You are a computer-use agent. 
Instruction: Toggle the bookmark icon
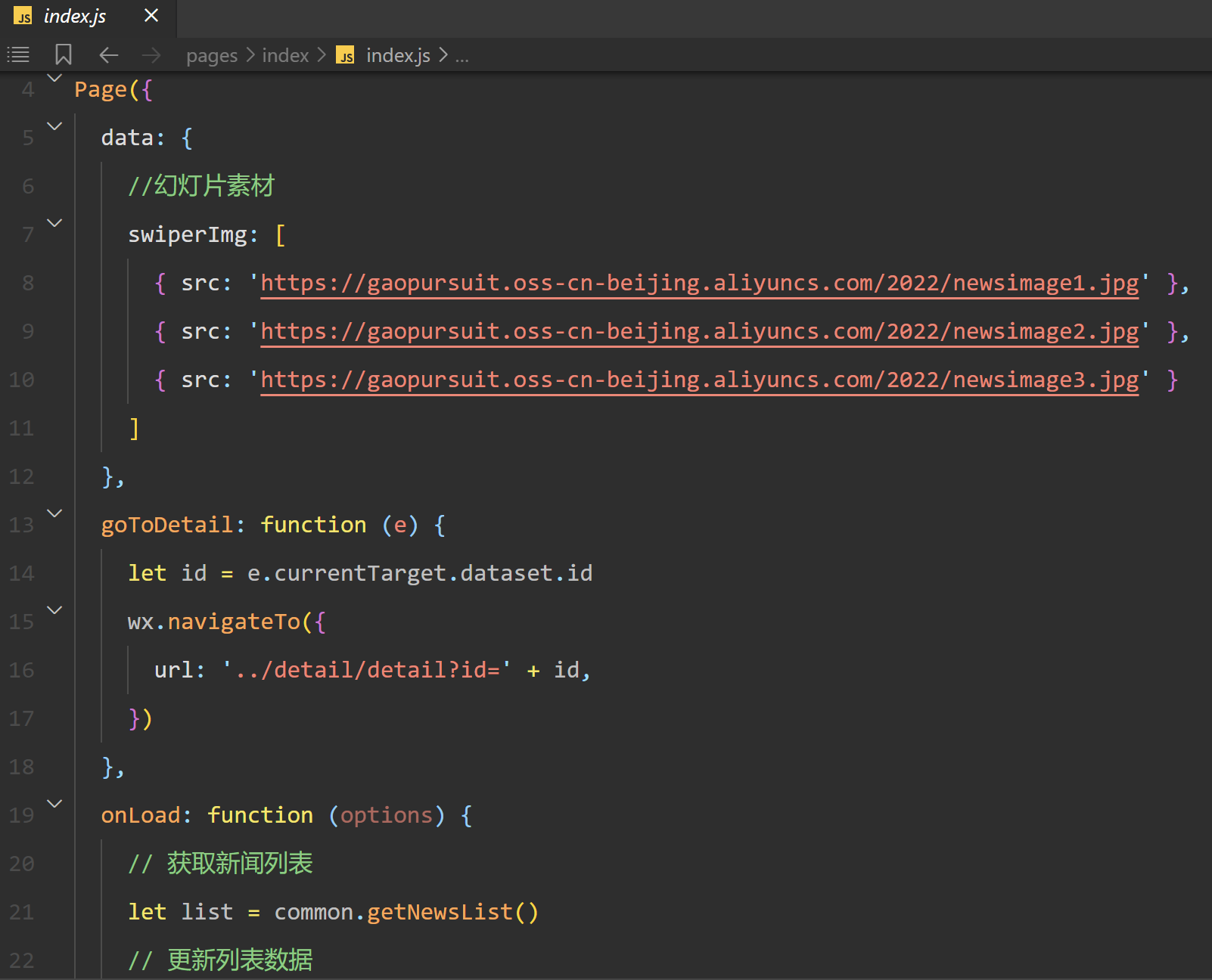(x=64, y=54)
